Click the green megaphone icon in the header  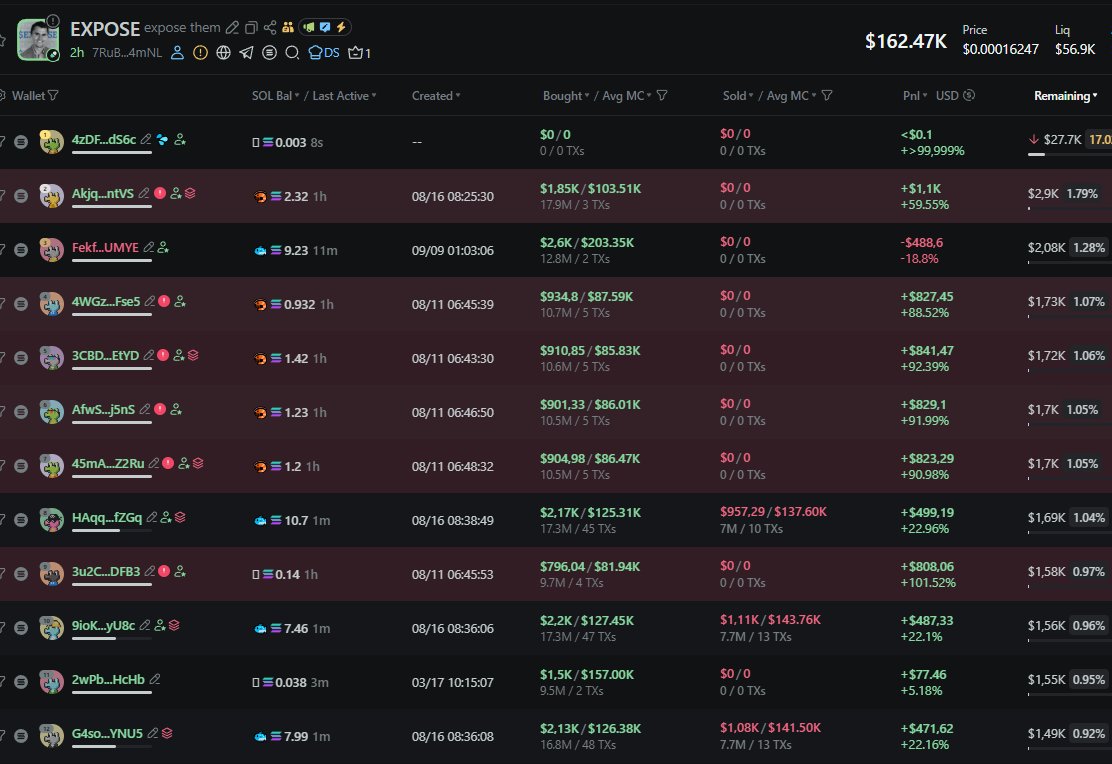pos(308,27)
